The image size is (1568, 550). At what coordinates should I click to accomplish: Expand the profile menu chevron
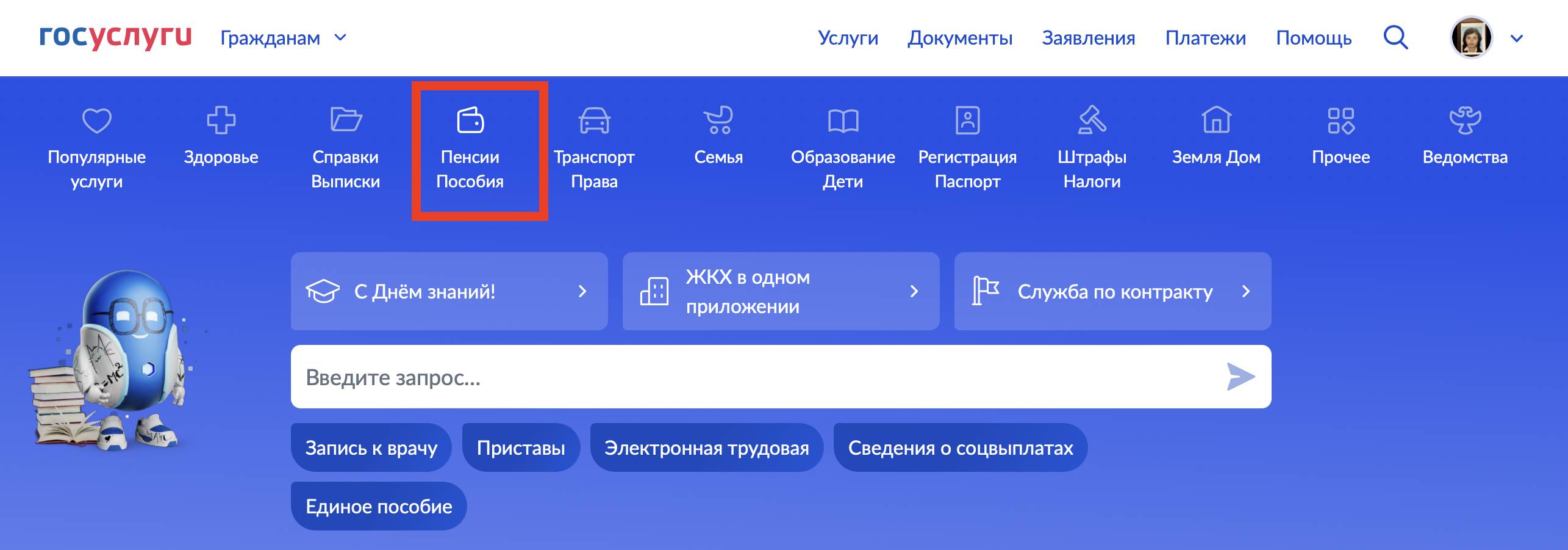pos(1516,38)
